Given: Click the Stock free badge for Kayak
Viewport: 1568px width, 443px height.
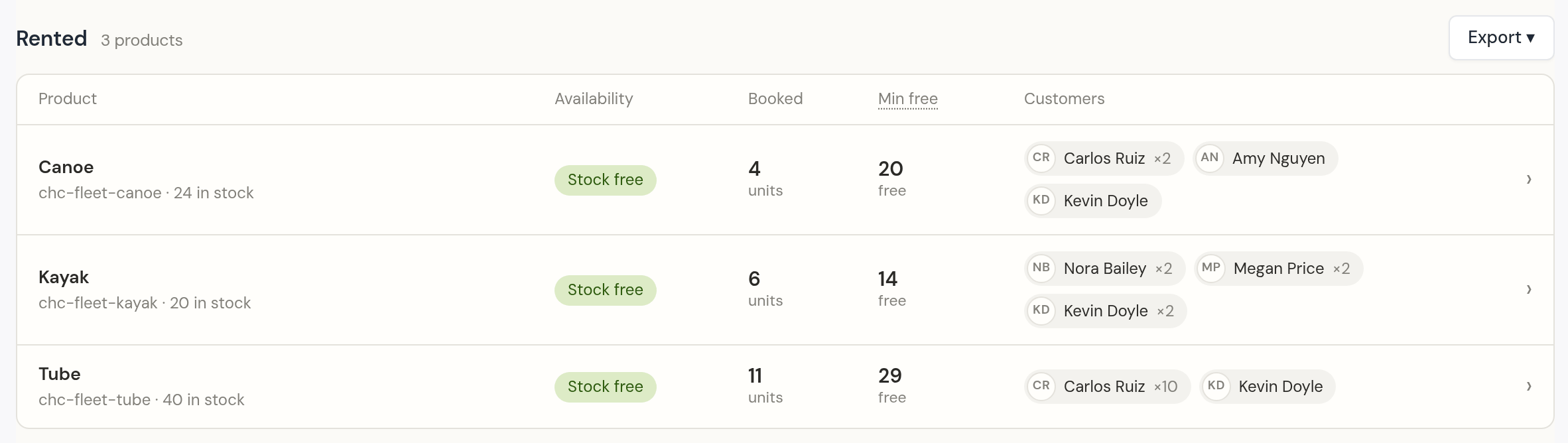Looking at the screenshot, I should pos(606,290).
